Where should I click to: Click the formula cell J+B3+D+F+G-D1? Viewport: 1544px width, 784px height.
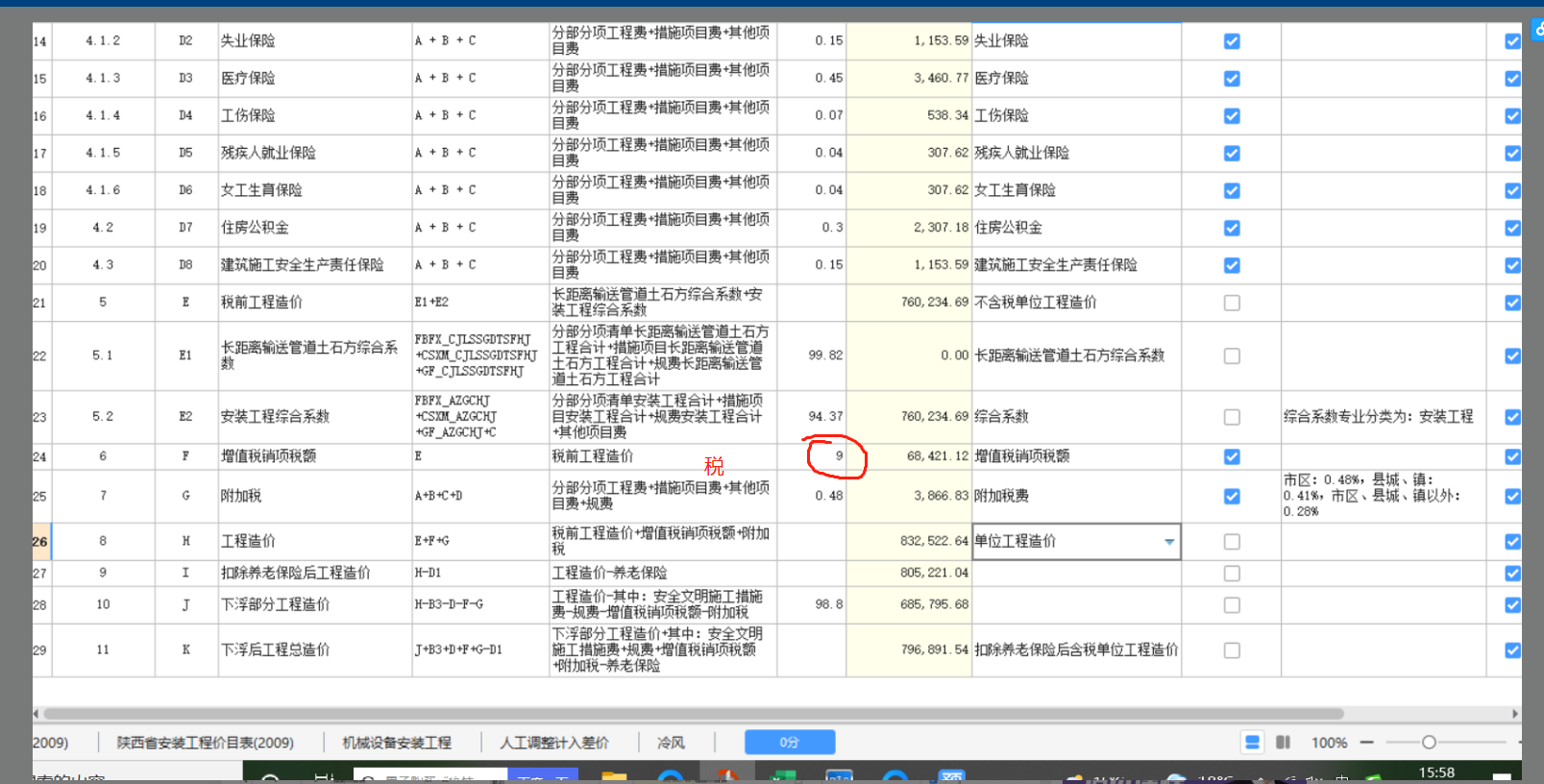pos(480,650)
